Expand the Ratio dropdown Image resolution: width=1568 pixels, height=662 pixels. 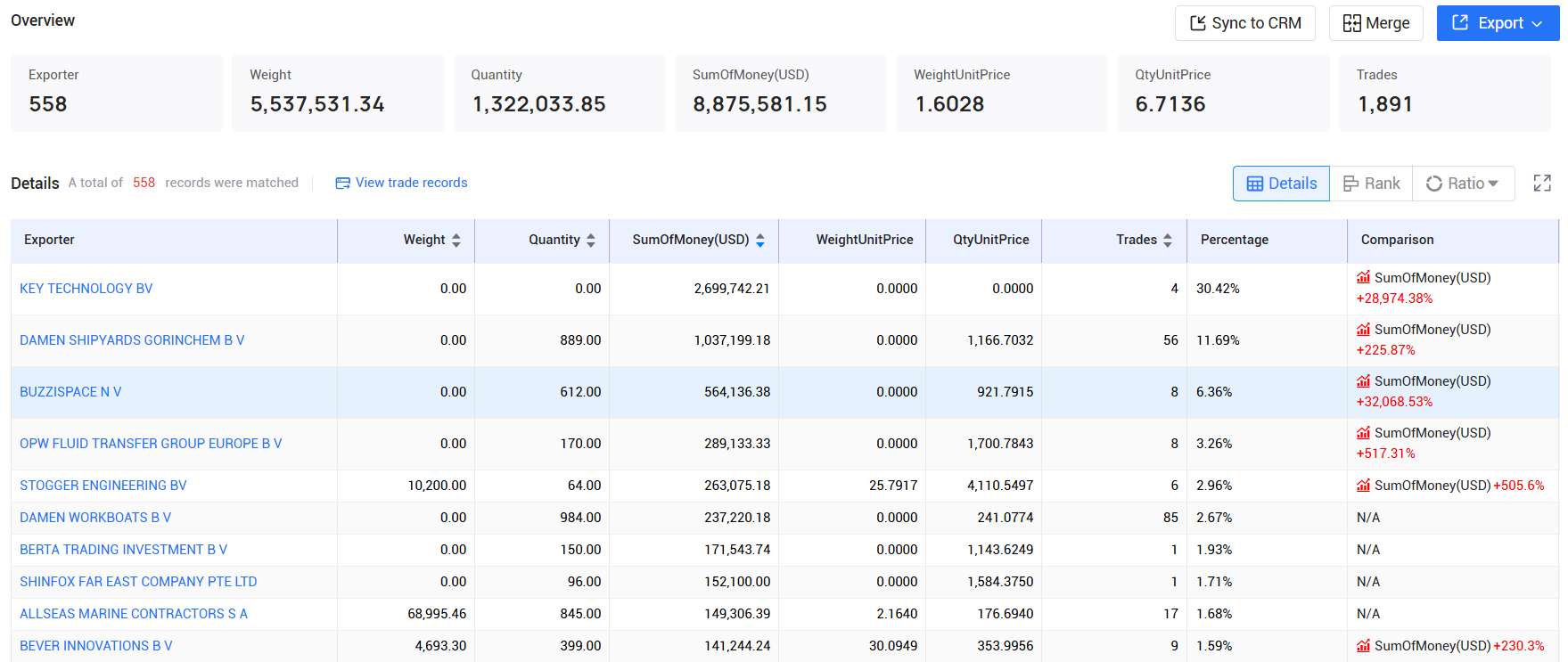[x=1463, y=184]
